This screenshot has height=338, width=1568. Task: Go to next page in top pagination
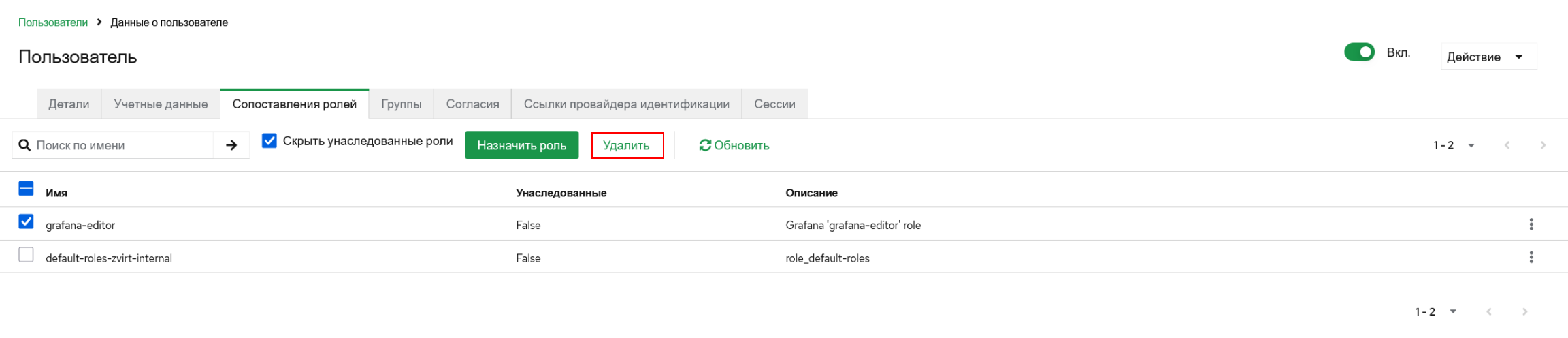click(1543, 145)
